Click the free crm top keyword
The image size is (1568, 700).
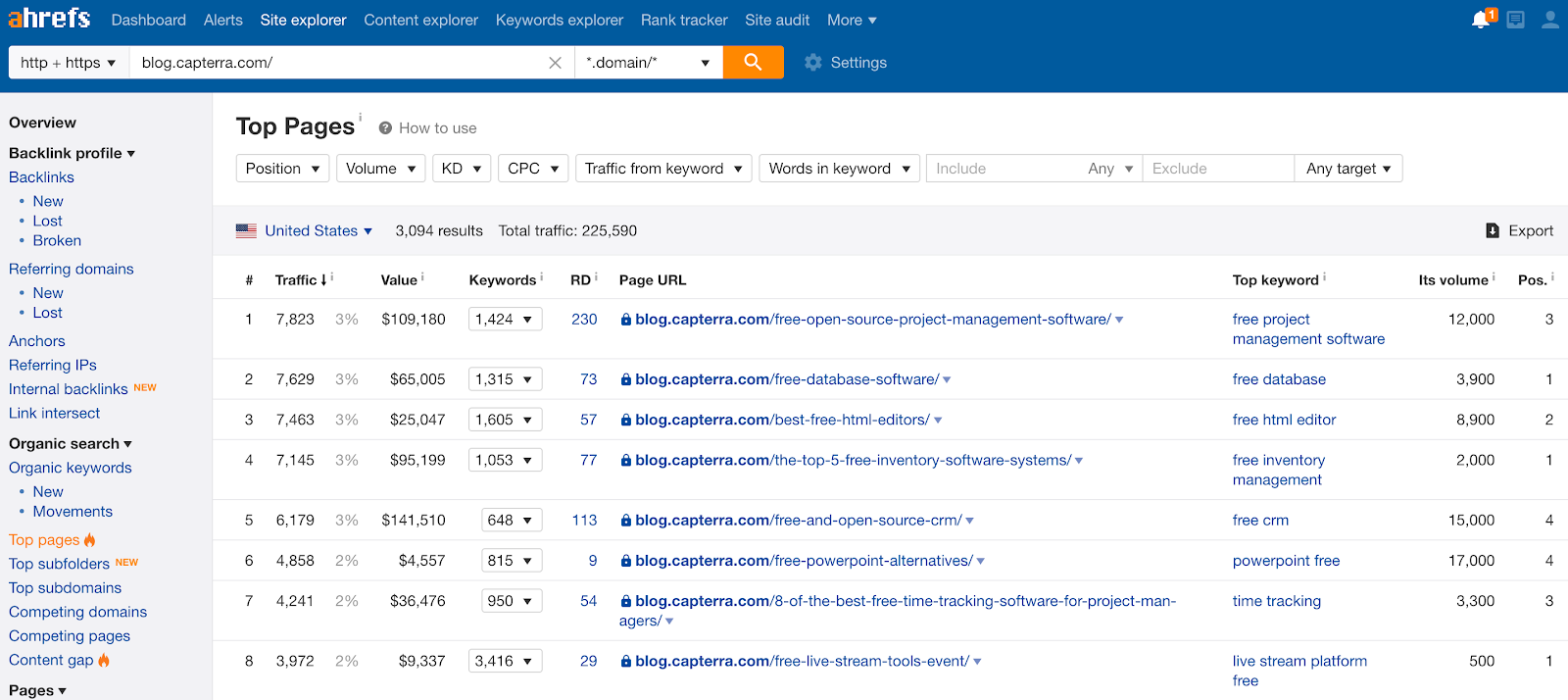pyautogui.click(x=1260, y=521)
